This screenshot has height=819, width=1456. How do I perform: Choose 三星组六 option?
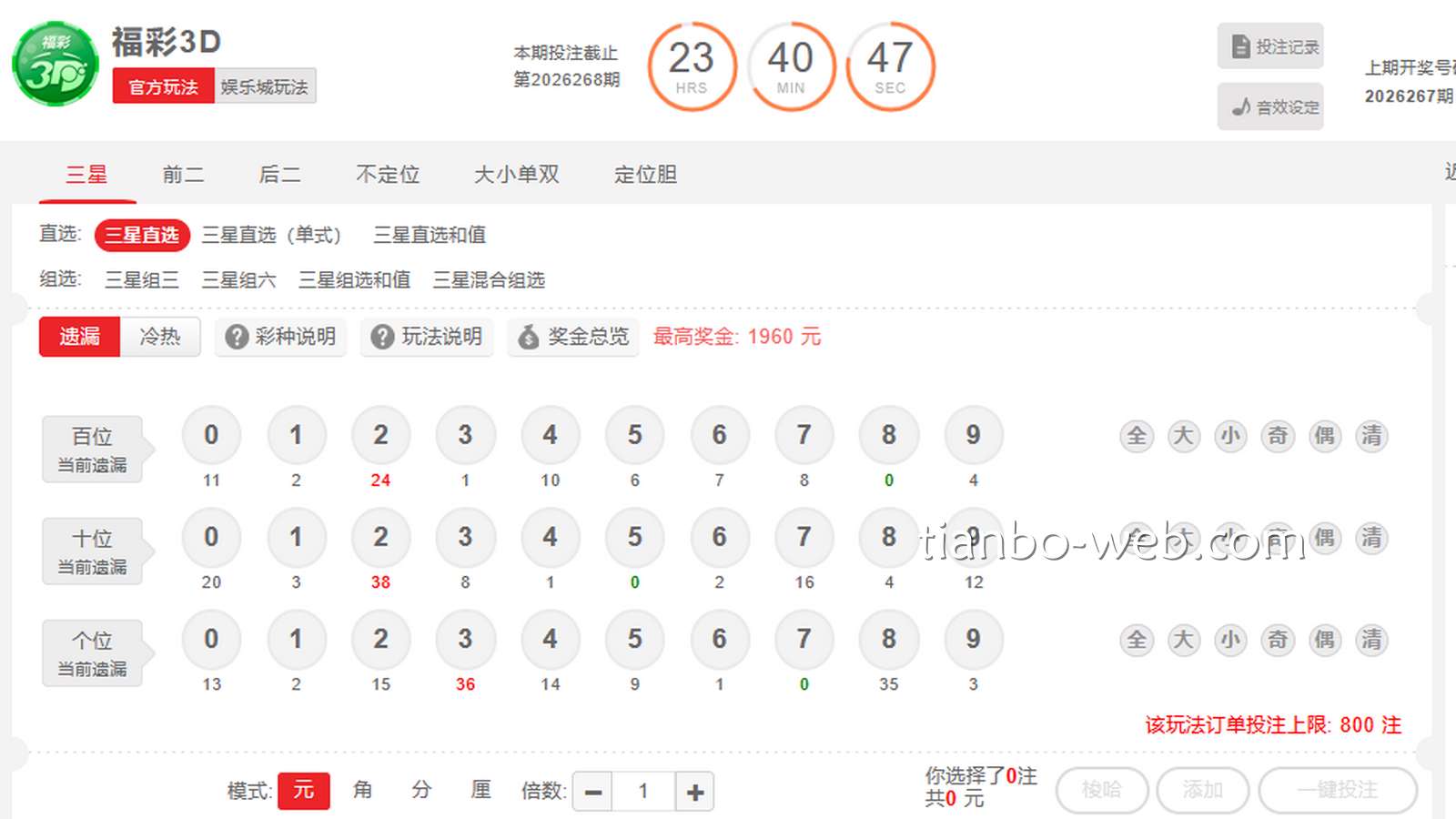tap(238, 279)
